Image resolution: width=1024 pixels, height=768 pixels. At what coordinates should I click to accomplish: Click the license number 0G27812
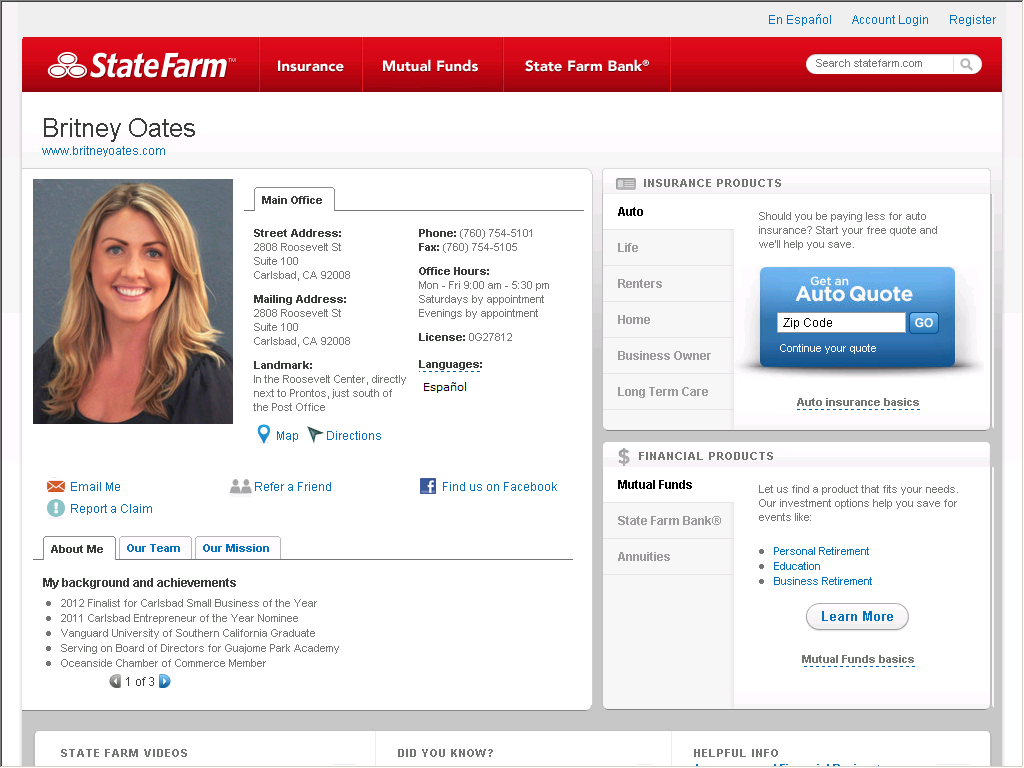pyautogui.click(x=490, y=337)
